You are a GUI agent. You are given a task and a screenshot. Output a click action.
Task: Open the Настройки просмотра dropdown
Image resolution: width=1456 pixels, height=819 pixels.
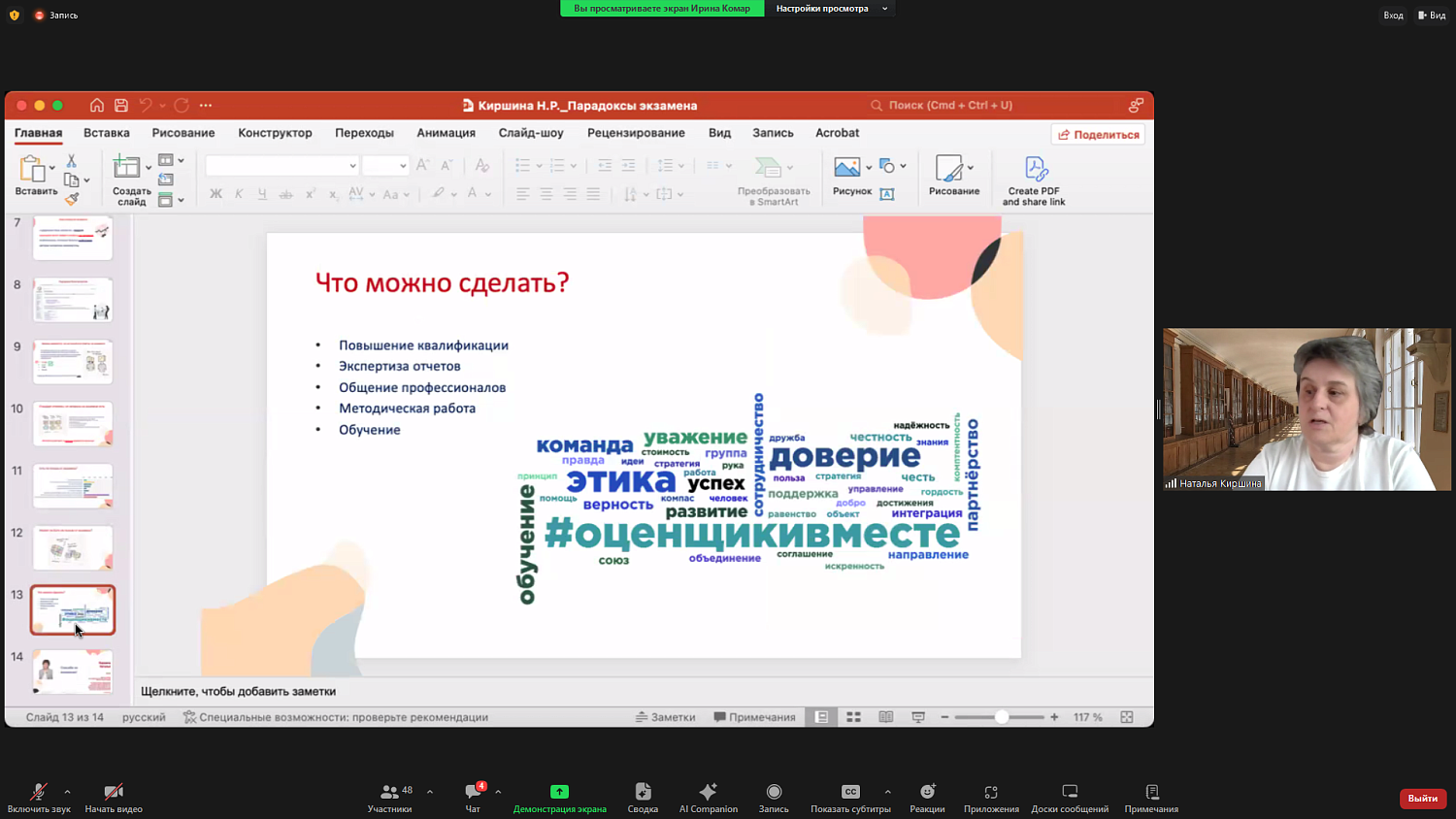click(830, 10)
